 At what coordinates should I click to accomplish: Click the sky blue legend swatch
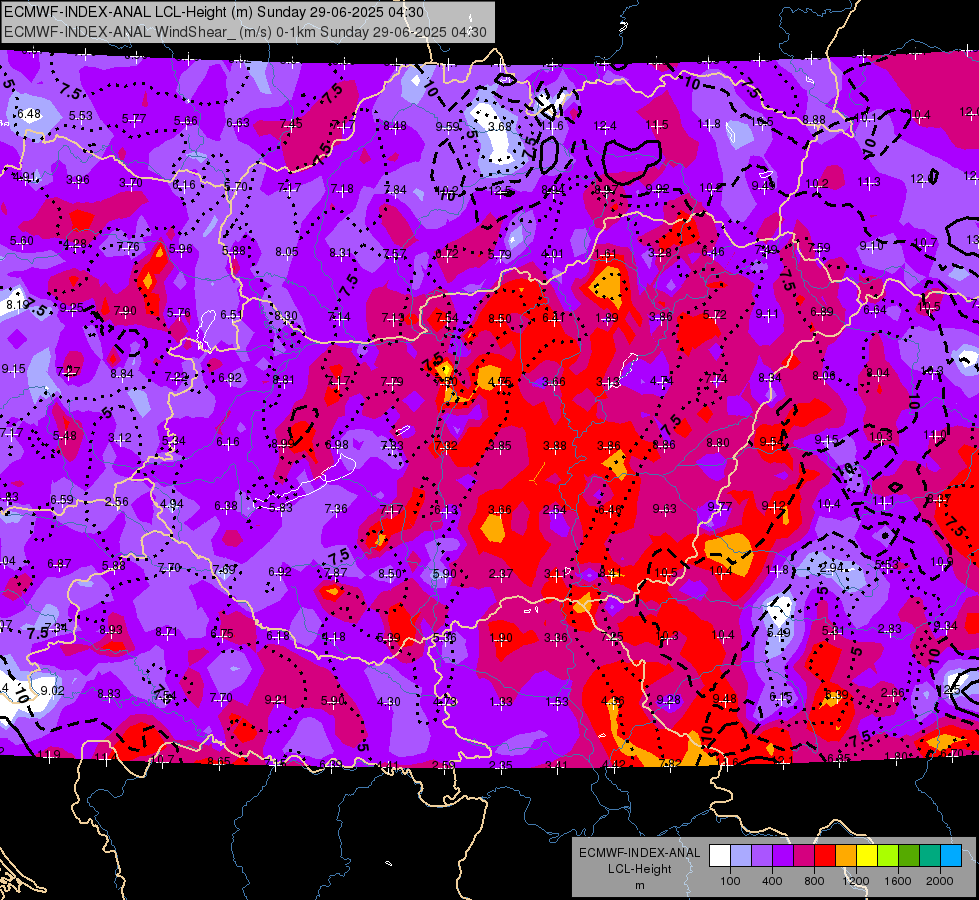[x=951, y=856]
